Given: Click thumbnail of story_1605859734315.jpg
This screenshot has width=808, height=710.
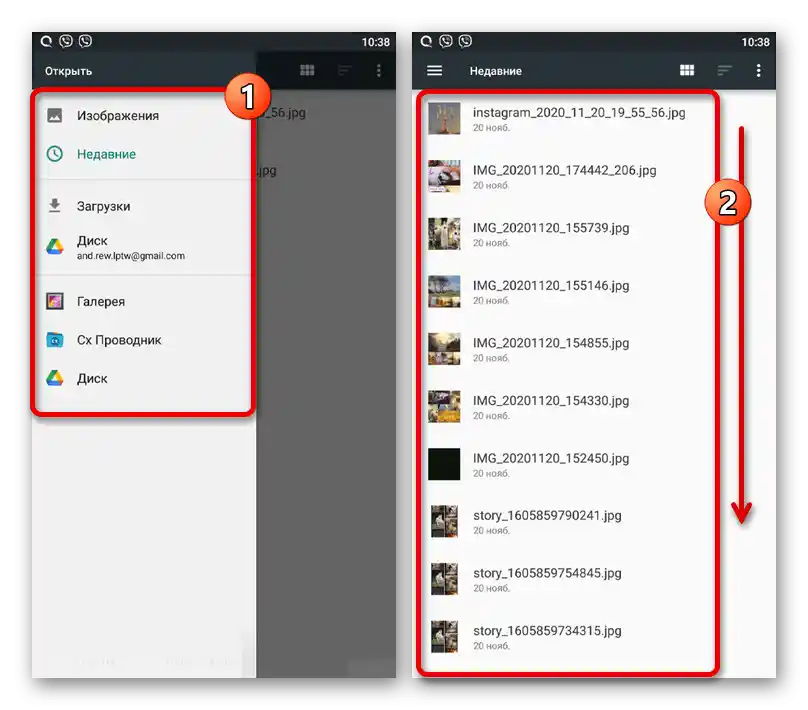Looking at the screenshot, I should pyautogui.click(x=444, y=637).
